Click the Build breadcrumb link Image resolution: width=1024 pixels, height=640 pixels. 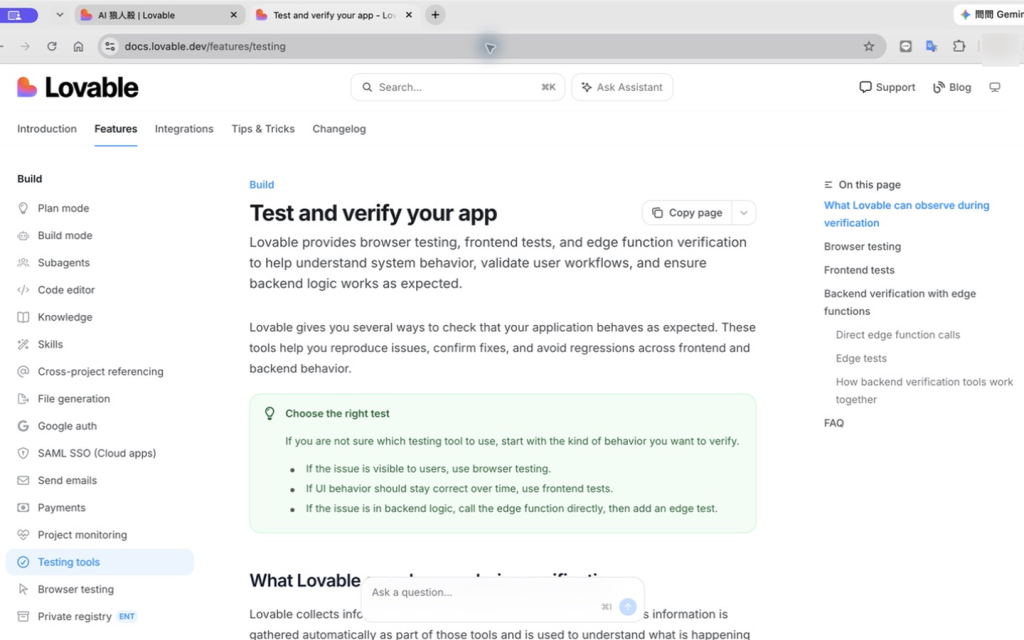tap(261, 185)
